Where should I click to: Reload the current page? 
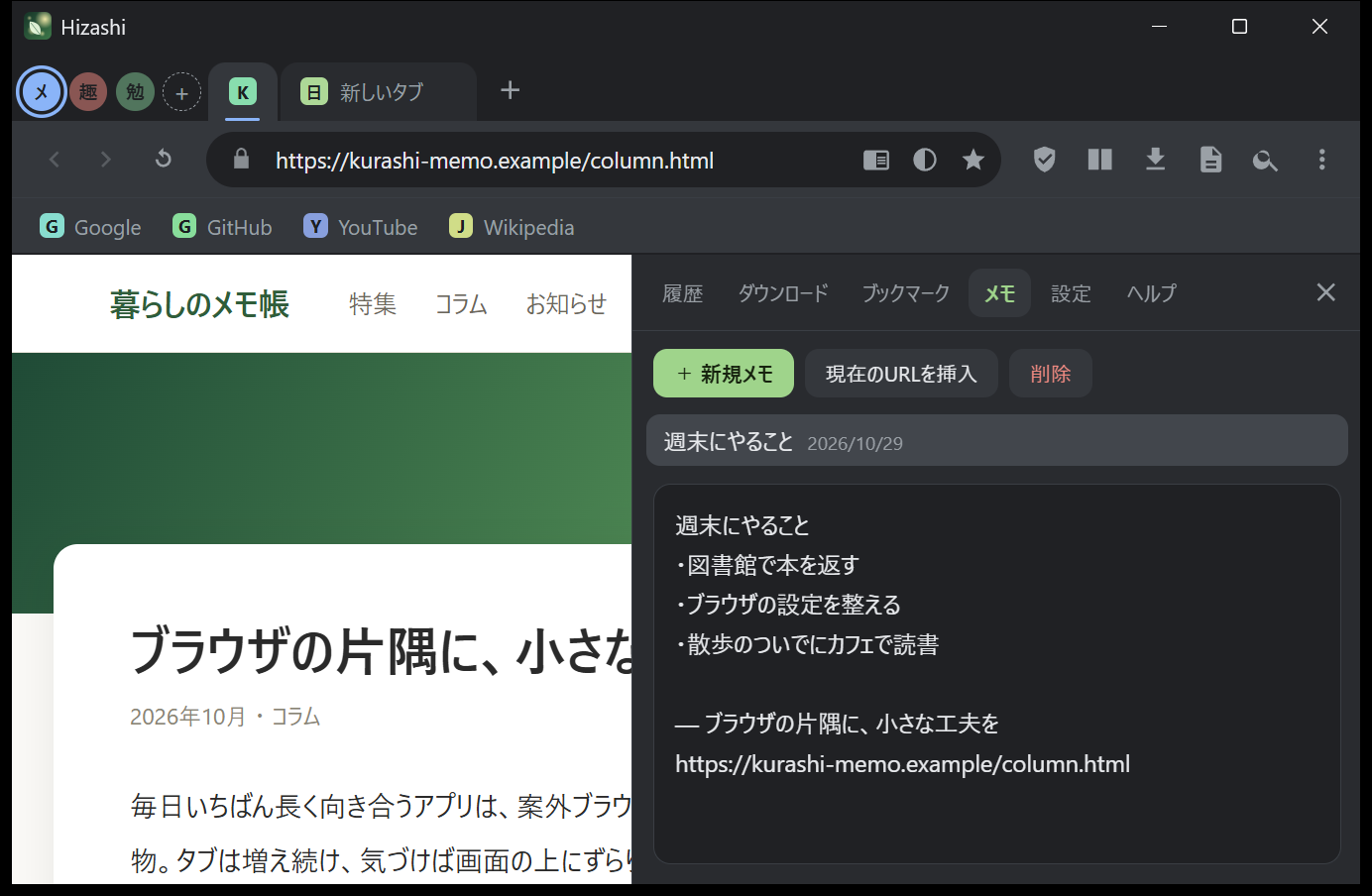click(164, 160)
